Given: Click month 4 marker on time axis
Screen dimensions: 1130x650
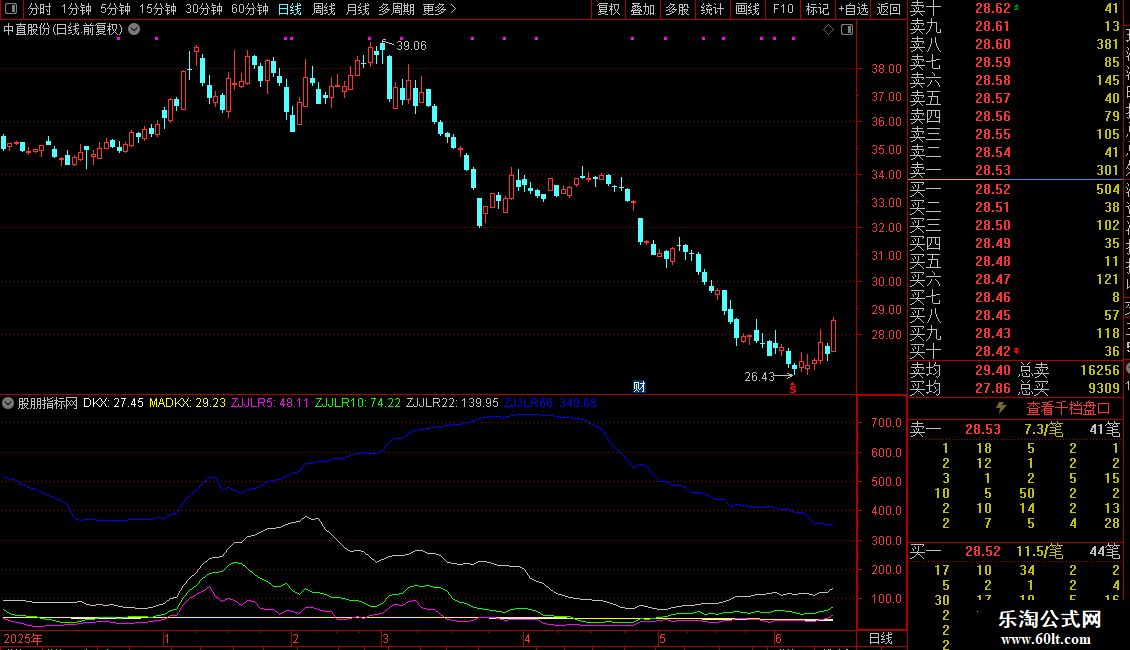Looking at the screenshot, I should pos(527,638).
